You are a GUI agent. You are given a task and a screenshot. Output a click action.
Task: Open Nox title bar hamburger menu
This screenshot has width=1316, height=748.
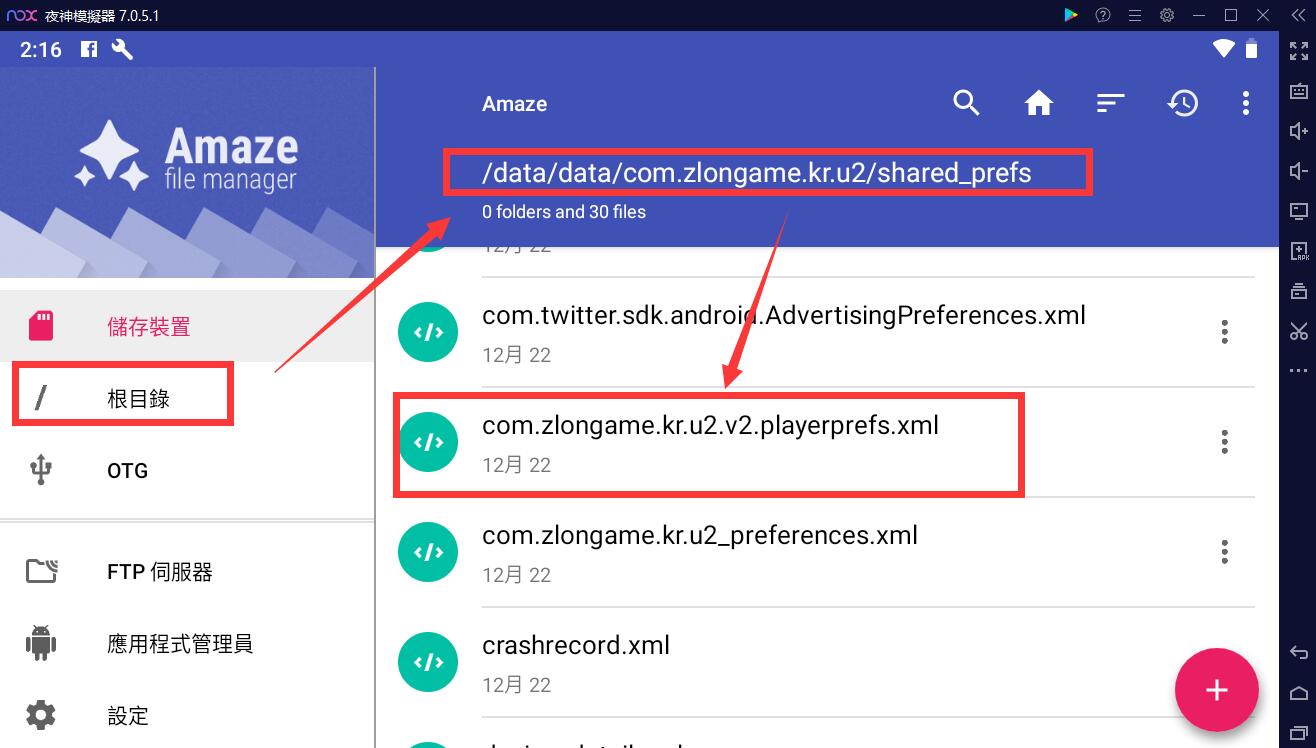click(x=1135, y=15)
